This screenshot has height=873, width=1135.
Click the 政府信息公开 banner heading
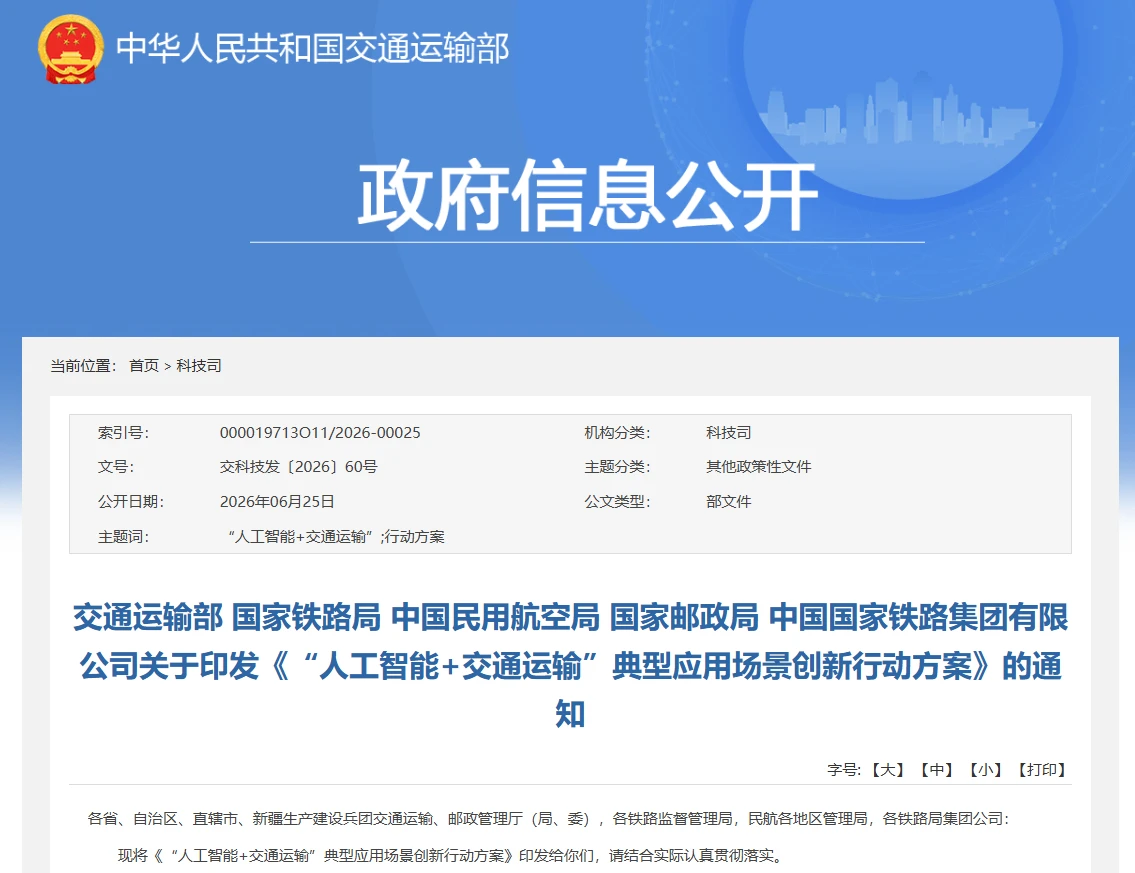click(588, 195)
